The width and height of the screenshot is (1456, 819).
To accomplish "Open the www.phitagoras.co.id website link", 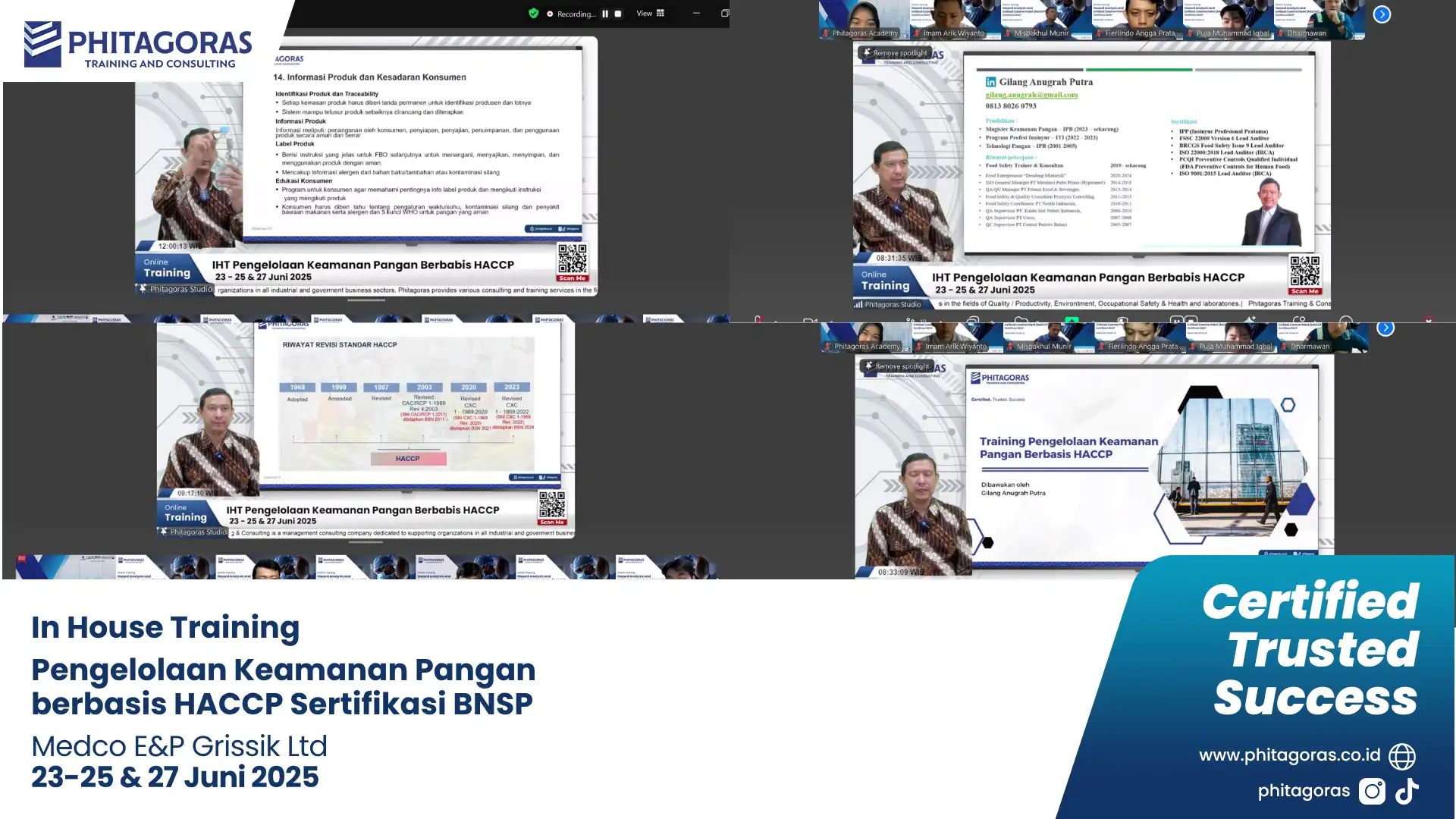I will coord(1289,755).
